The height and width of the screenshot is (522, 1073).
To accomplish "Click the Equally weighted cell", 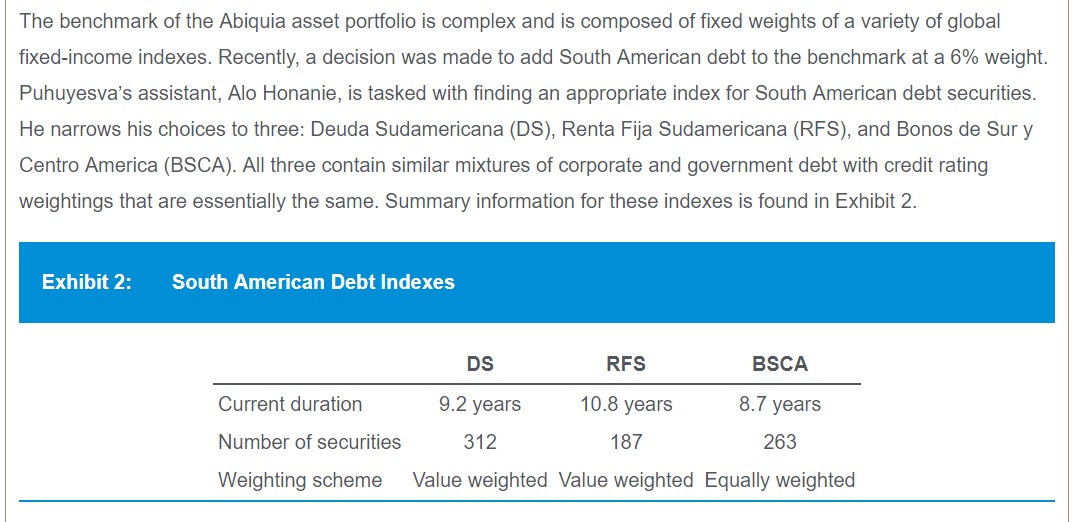I will tap(780, 480).
